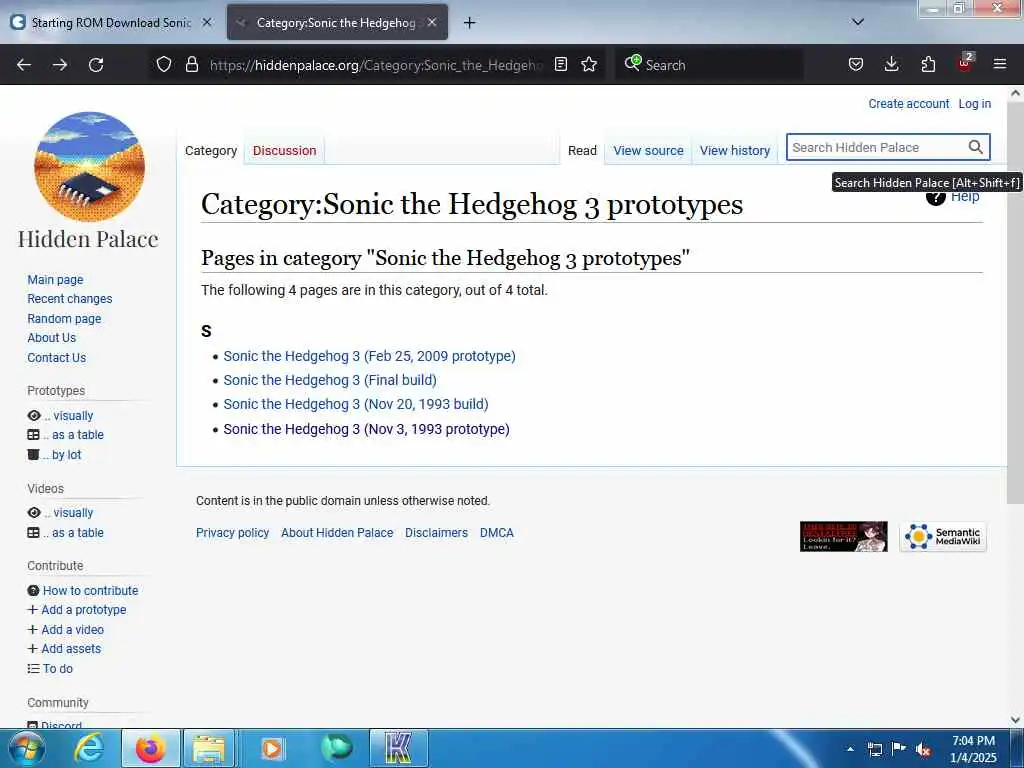Open the shield tracking protection icon

click(164, 64)
